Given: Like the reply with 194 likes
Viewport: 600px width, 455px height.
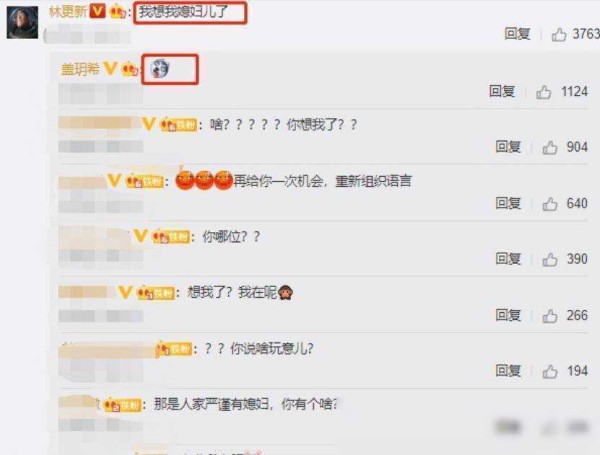Looking at the screenshot, I should 550,371.
